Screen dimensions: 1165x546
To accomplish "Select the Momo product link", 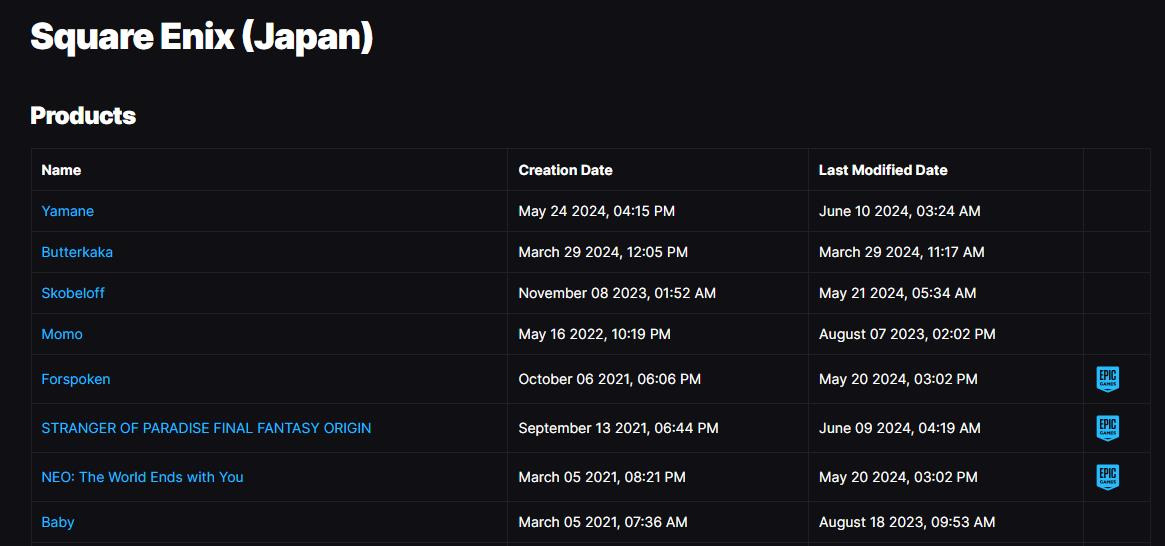I will [62, 334].
